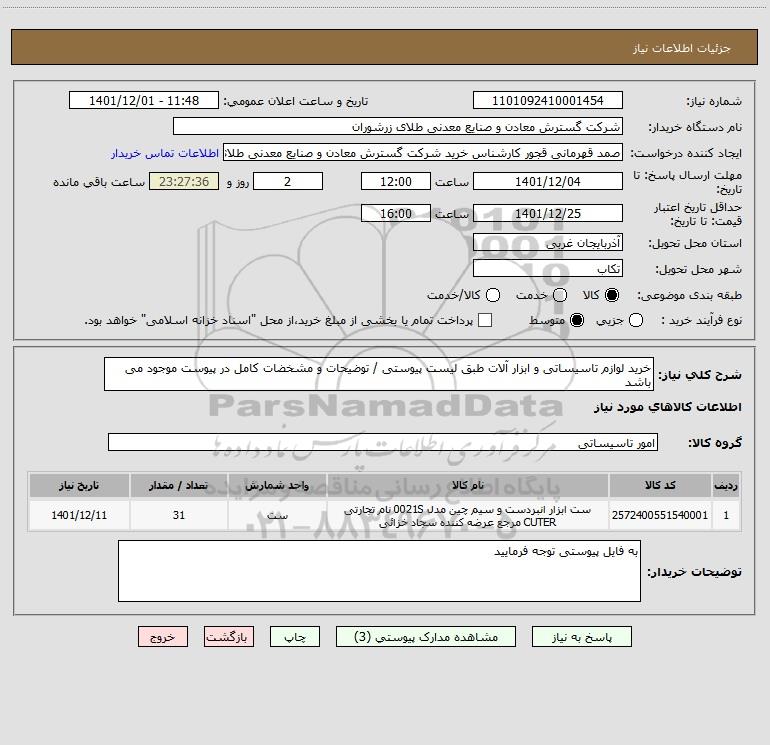Select the کالا/خدمت radio button
770x745 pixels.
click(493, 295)
